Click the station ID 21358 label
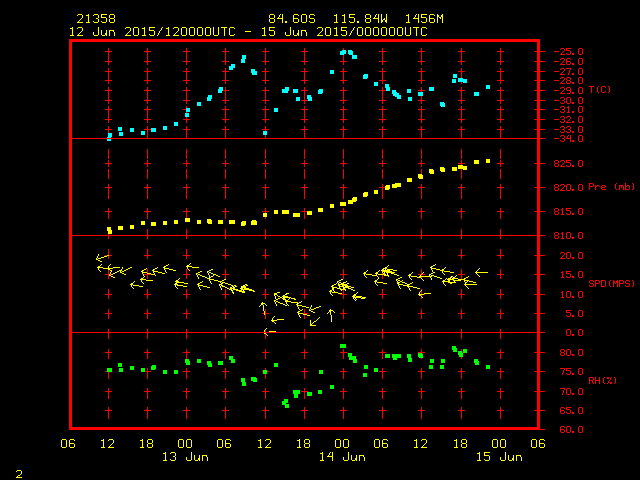 (96, 19)
